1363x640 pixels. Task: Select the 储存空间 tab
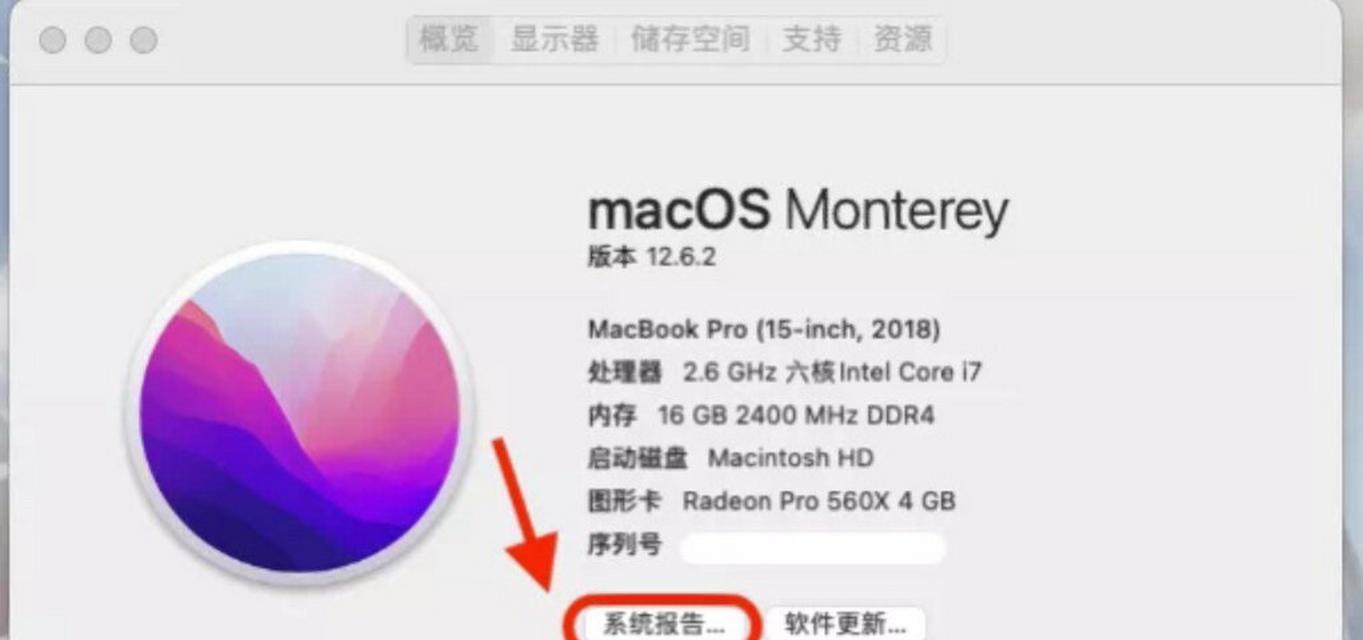click(690, 40)
